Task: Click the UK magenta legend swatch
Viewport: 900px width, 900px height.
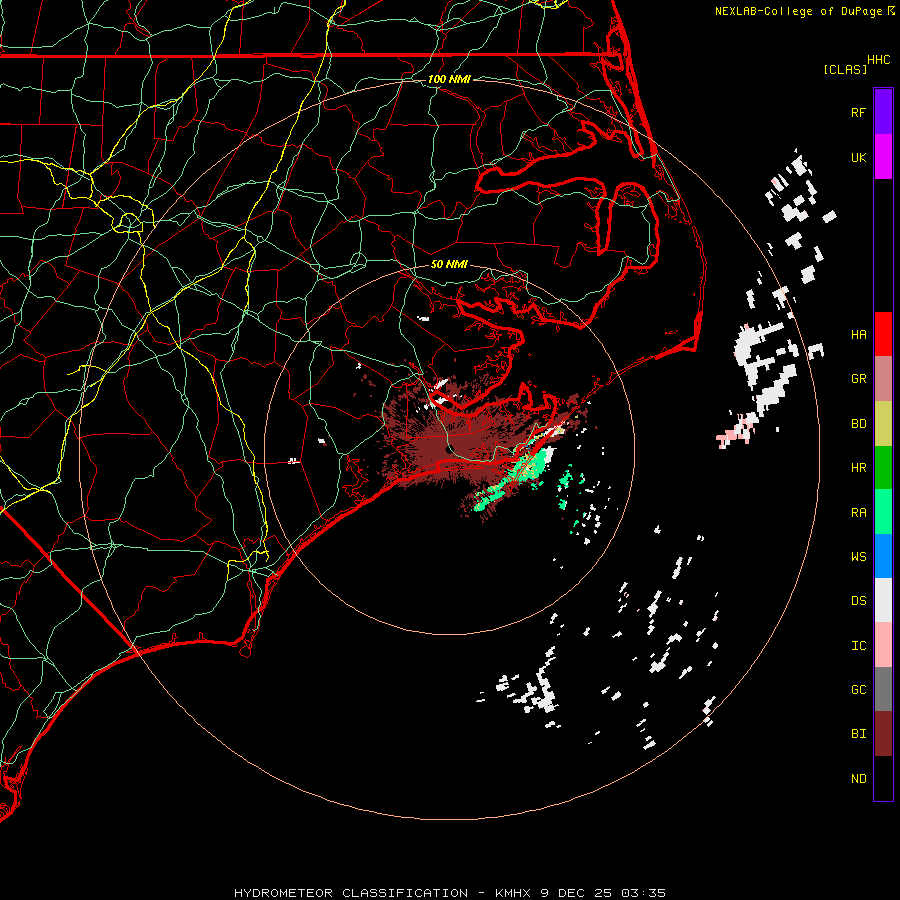Action: [883, 157]
